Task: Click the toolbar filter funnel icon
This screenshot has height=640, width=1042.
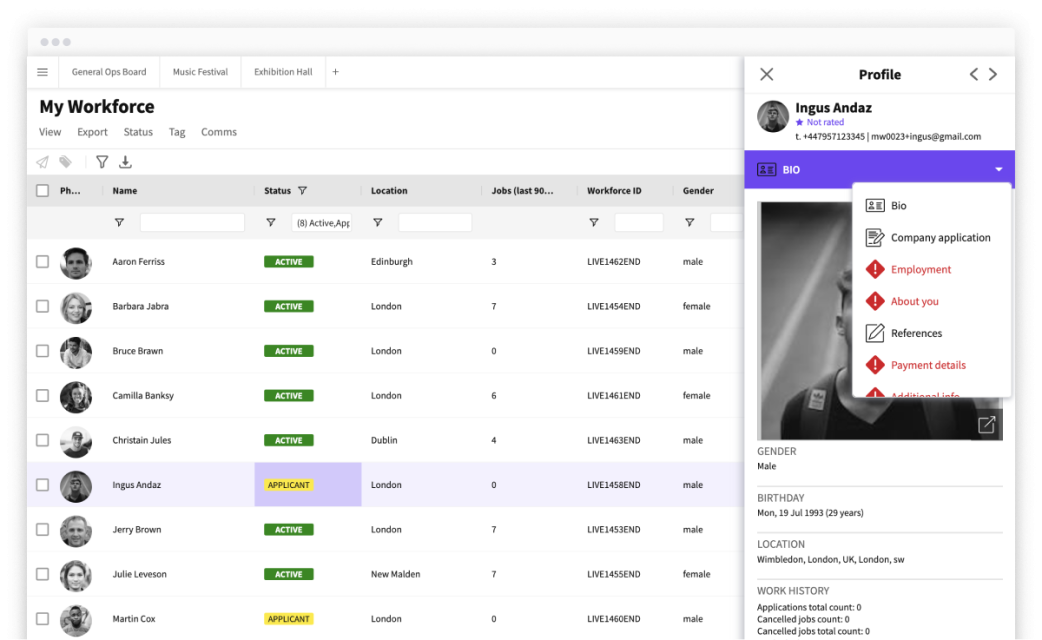Action: [x=101, y=162]
